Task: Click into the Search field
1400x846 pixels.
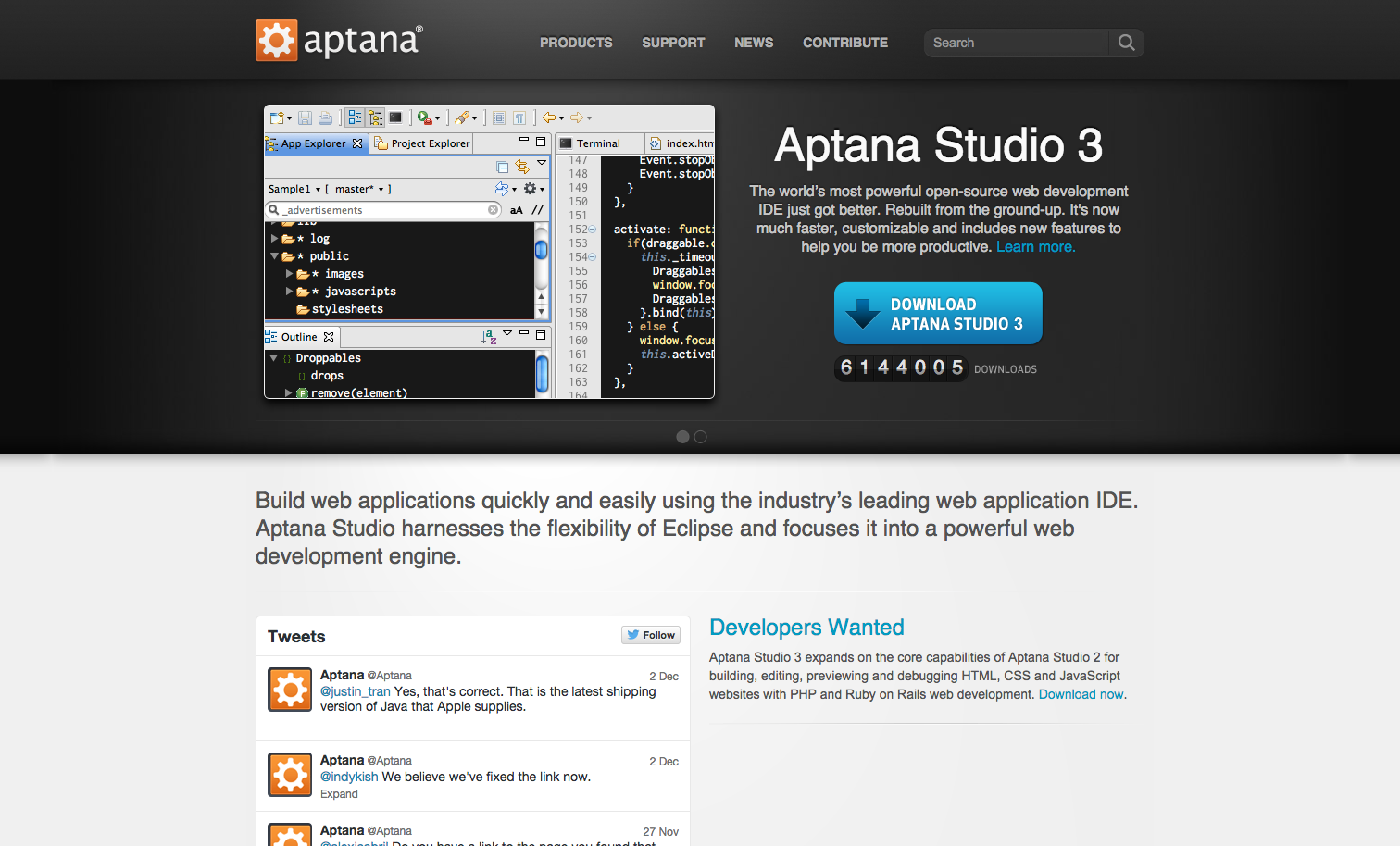Action: [1016, 43]
